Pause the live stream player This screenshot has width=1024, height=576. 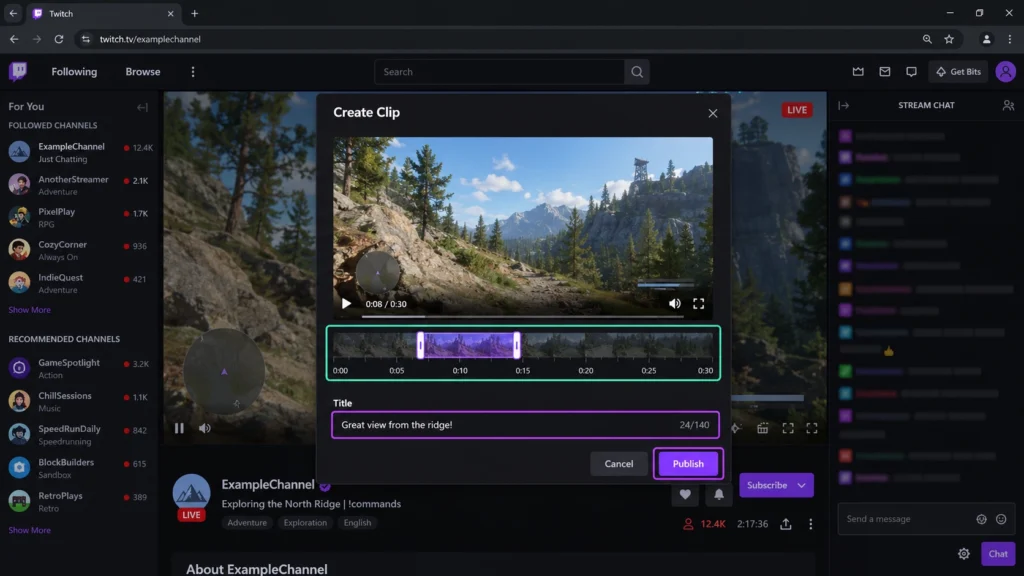pos(179,428)
